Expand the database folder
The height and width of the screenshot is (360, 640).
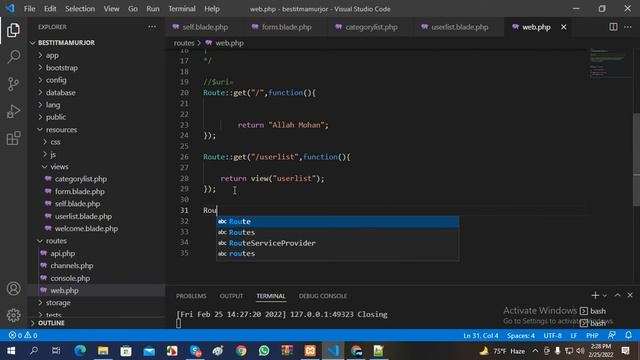(60, 93)
